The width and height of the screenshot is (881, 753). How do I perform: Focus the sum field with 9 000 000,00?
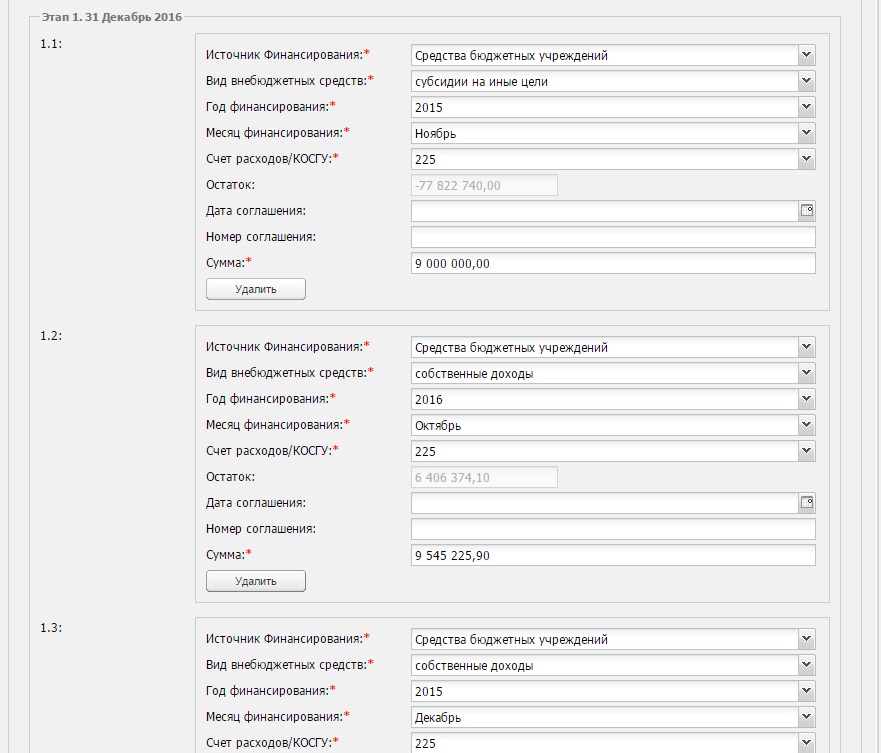pyautogui.click(x=613, y=263)
